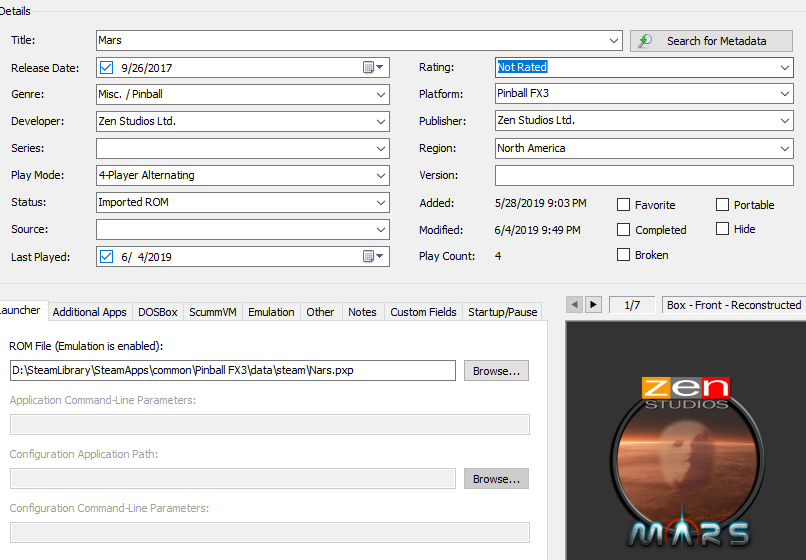Click the Mars box front image
Screen dimensions: 806x560
click(x=688, y=462)
